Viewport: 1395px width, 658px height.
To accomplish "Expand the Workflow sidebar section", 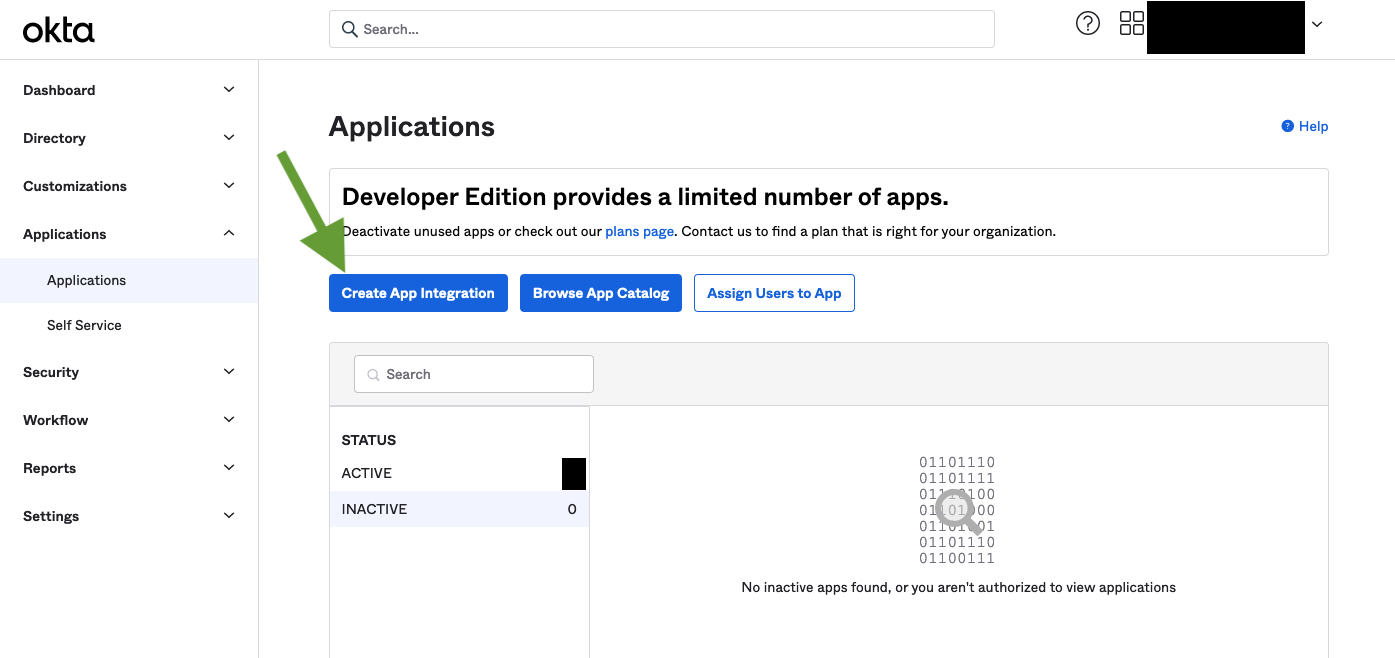I will pyautogui.click(x=229, y=420).
